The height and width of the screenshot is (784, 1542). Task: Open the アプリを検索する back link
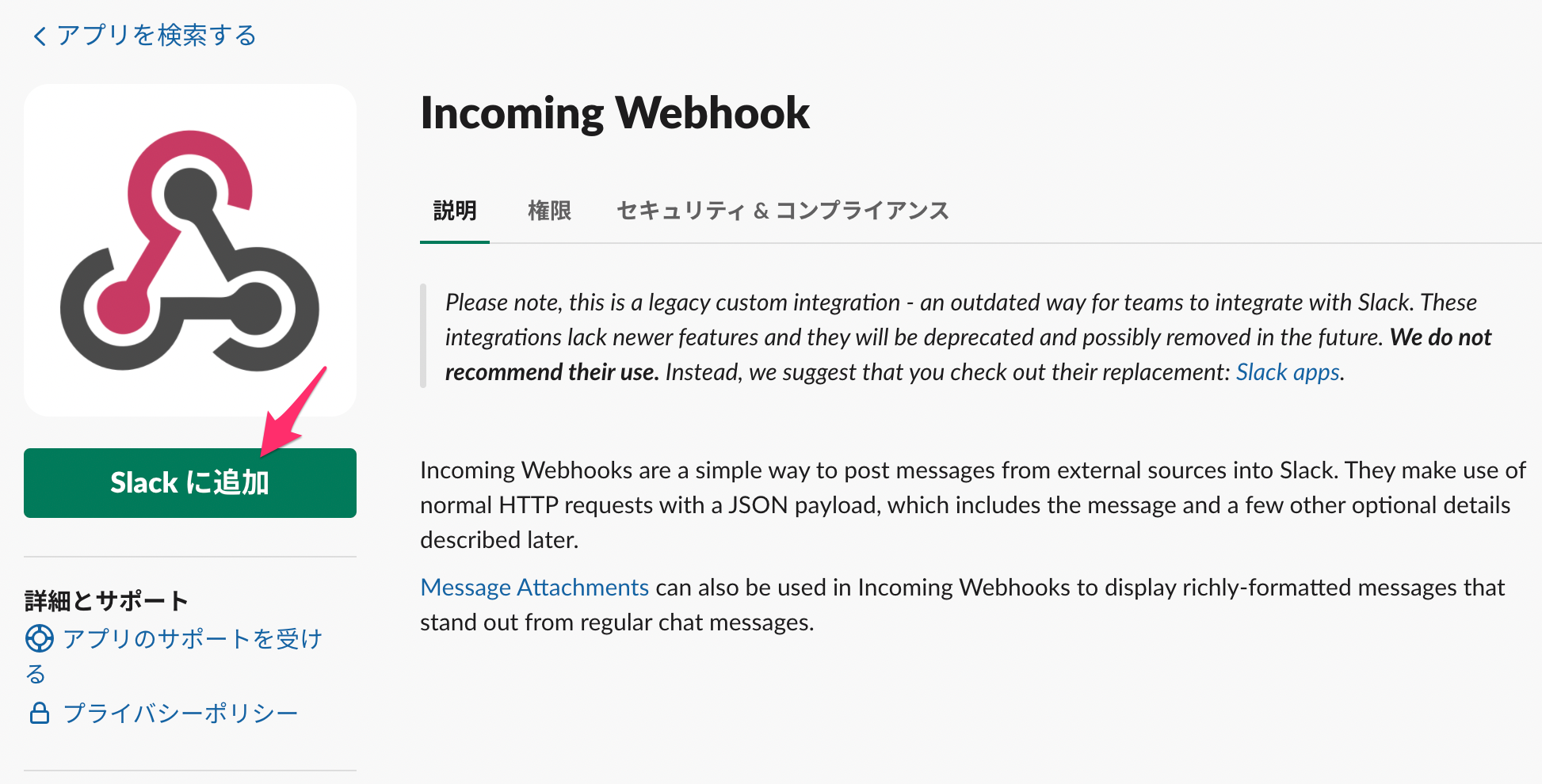tap(144, 36)
